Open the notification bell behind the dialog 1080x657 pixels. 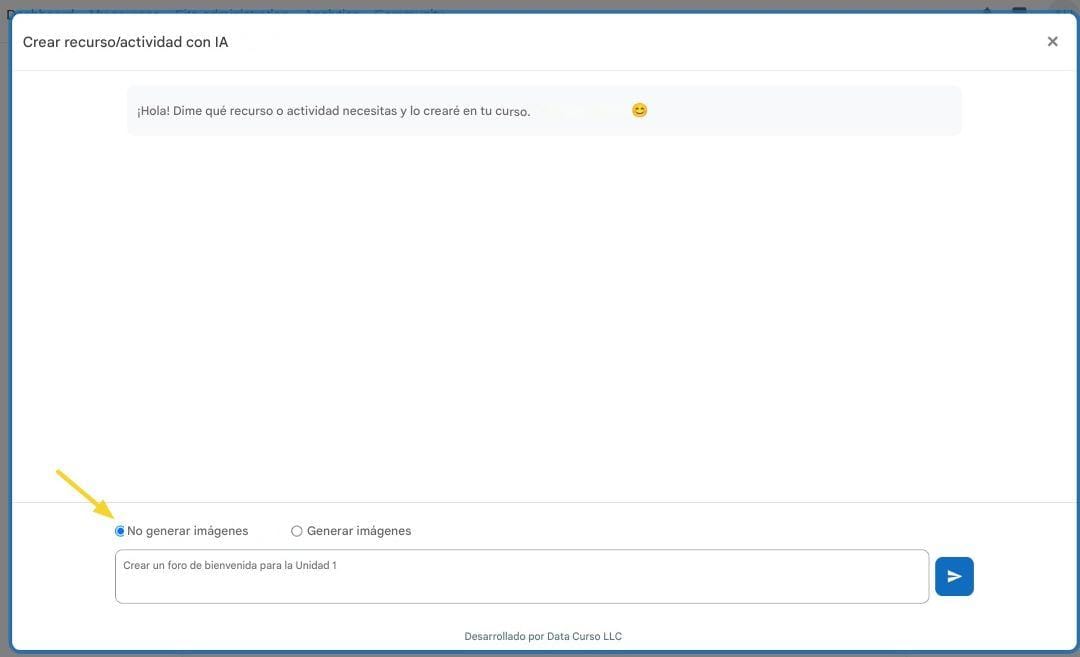(987, 11)
